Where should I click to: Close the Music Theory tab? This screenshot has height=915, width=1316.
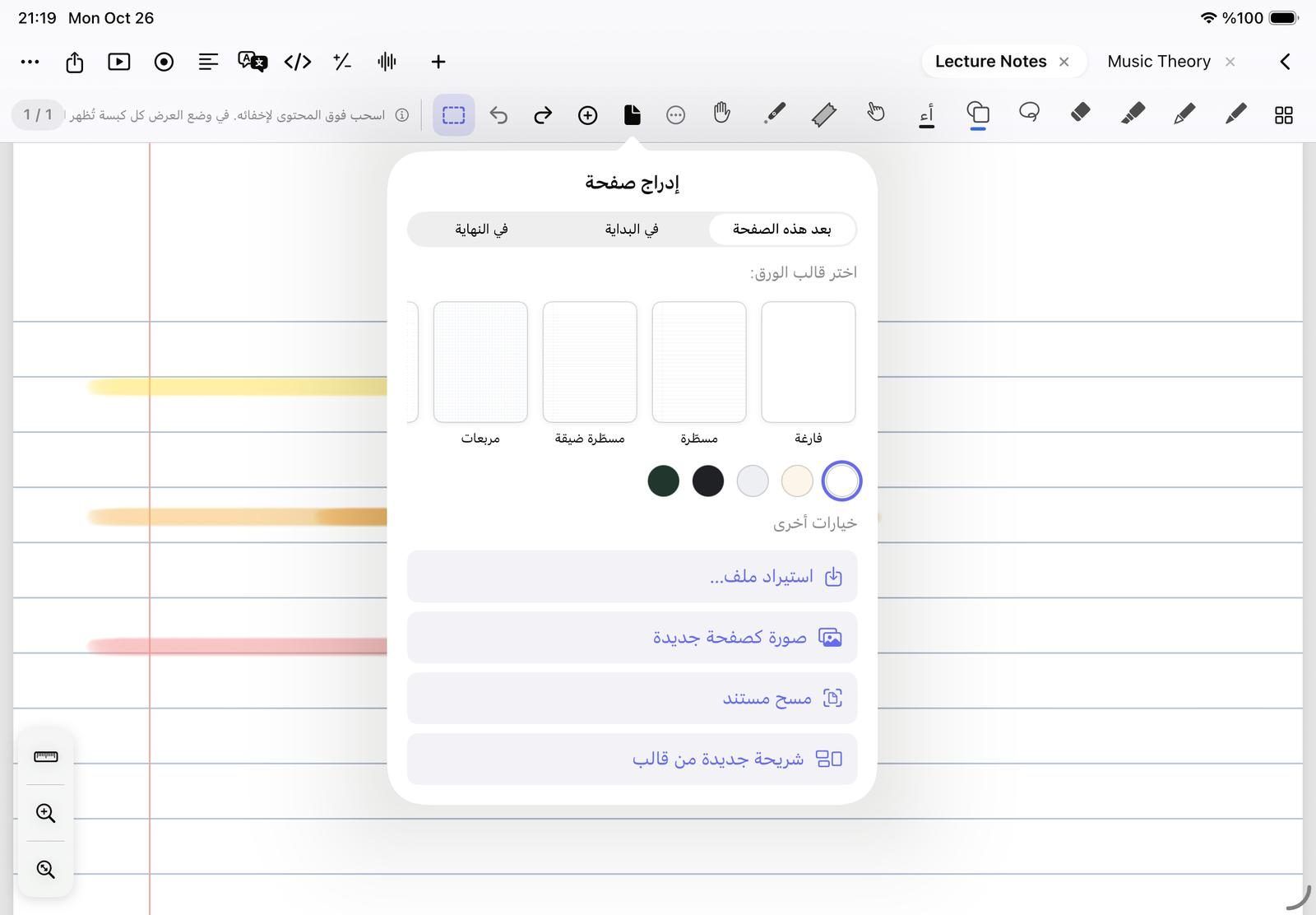tap(1230, 62)
